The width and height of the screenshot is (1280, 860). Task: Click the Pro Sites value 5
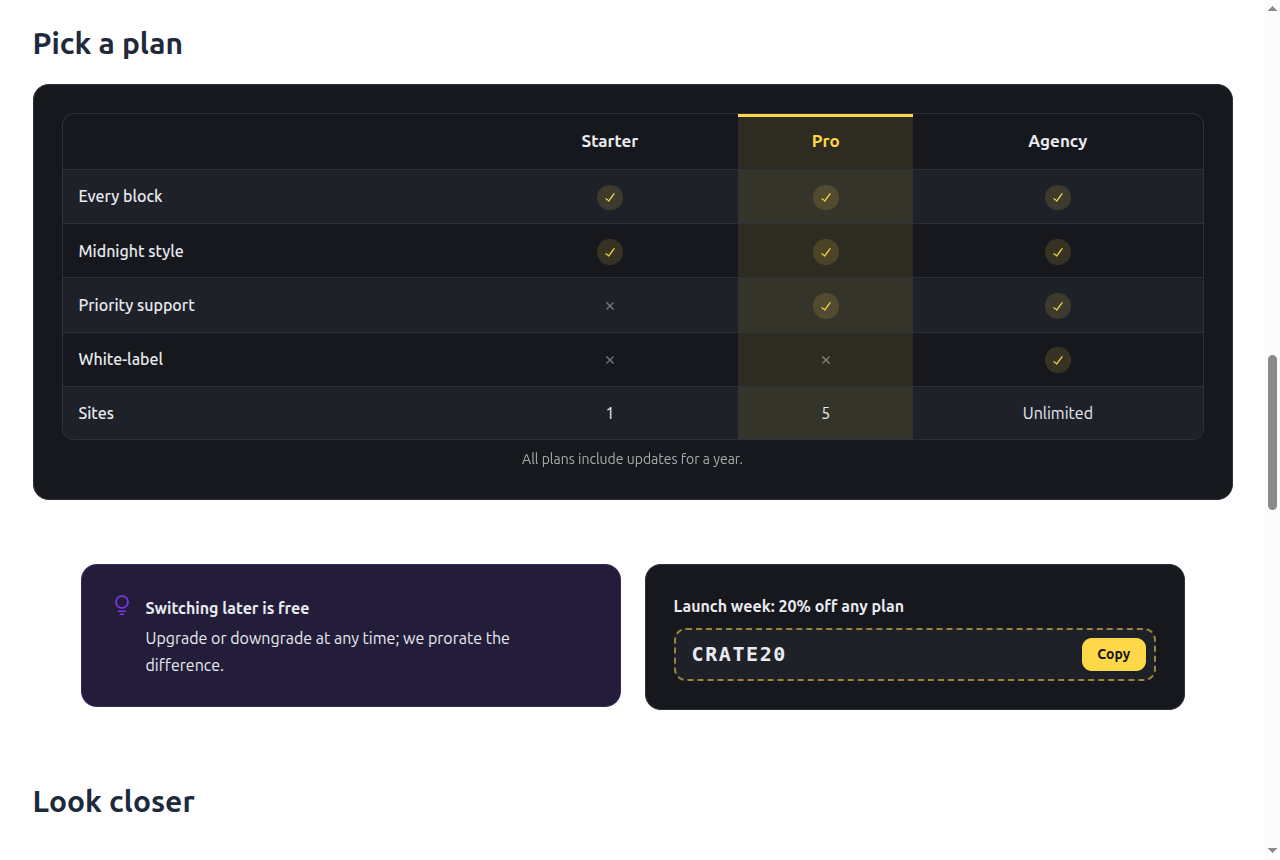[x=825, y=413]
